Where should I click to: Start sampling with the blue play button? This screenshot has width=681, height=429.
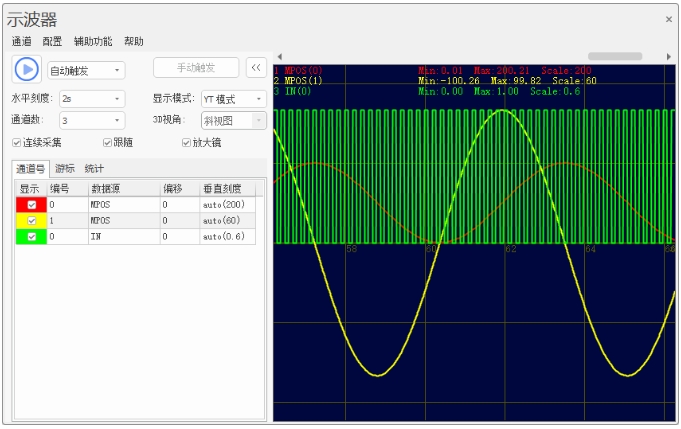[x=26, y=69]
